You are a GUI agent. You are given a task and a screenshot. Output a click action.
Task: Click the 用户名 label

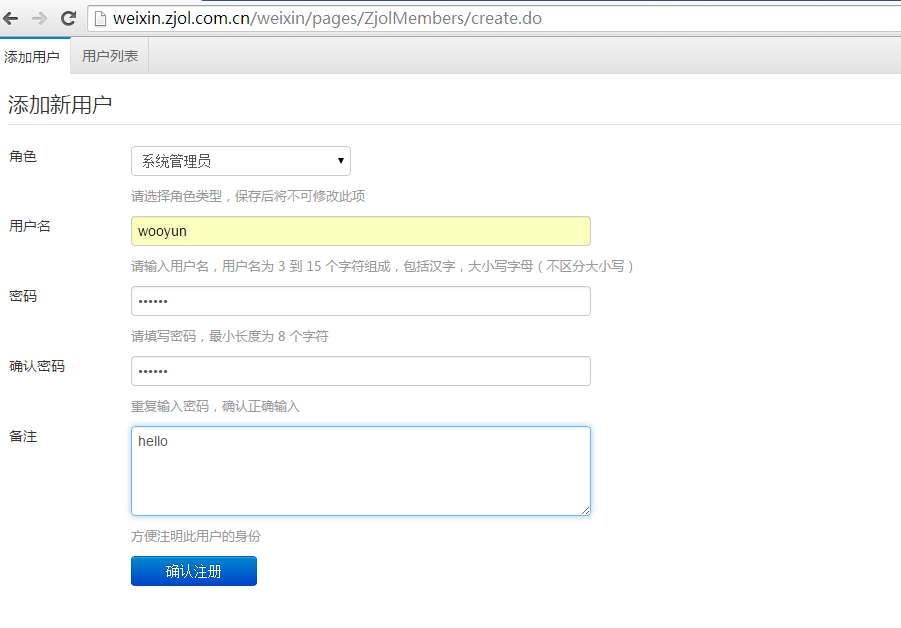[x=30, y=226]
